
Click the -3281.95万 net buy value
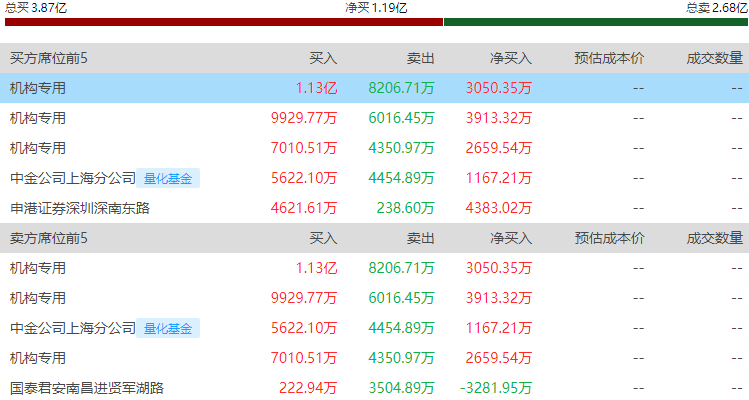coord(496,388)
